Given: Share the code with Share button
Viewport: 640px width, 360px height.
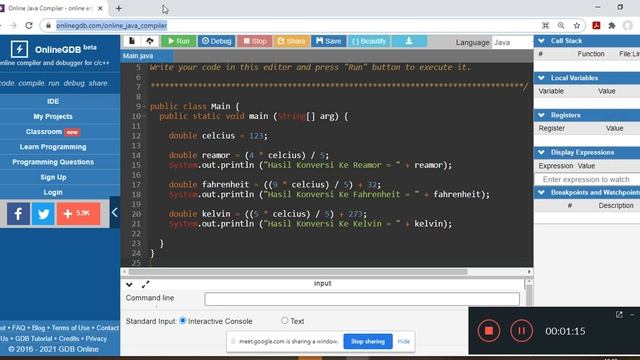Looking at the screenshot, I should pos(291,41).
